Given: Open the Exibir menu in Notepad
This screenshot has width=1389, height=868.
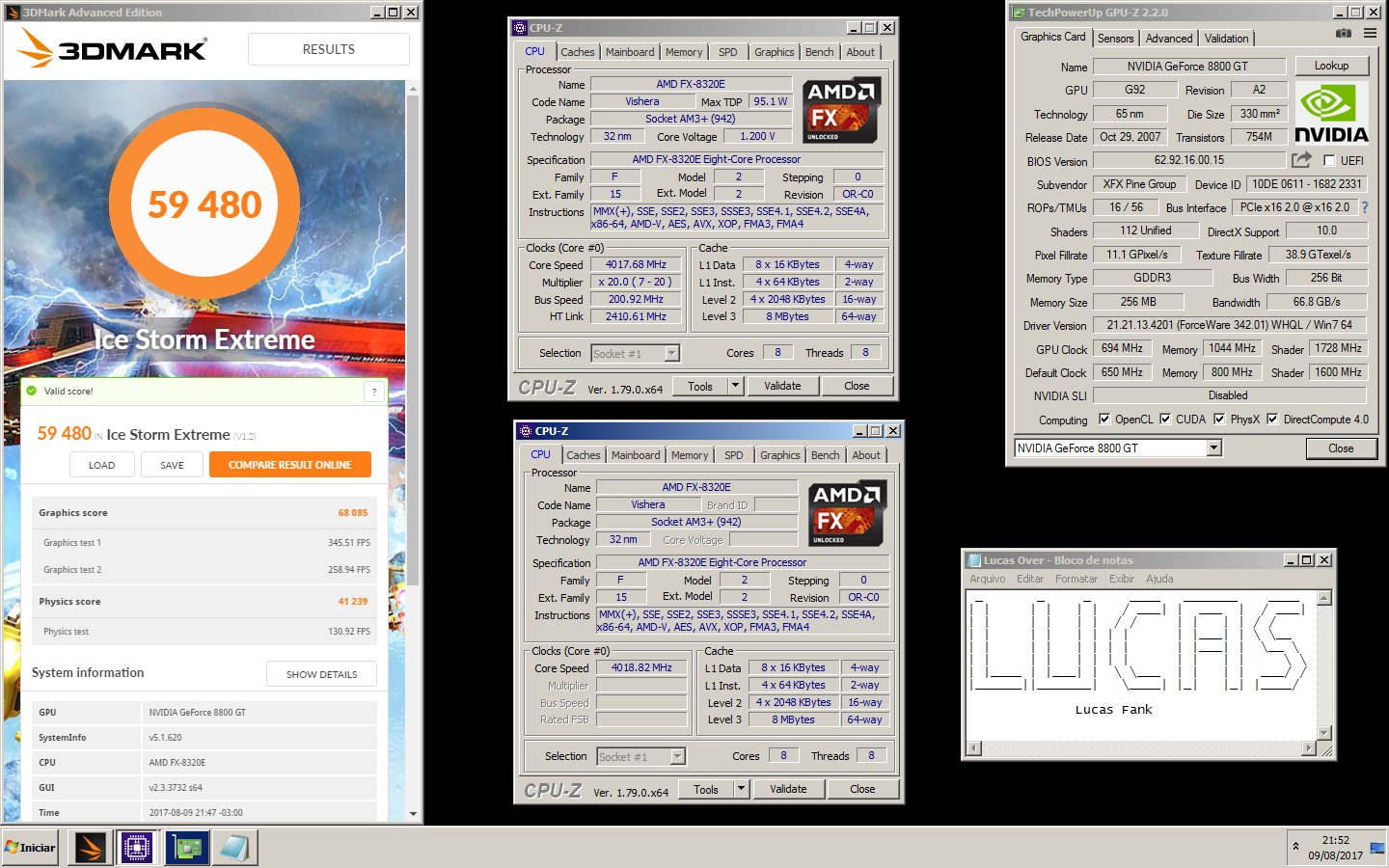Looking at the screenshot, I should (x=1122, y=579).
